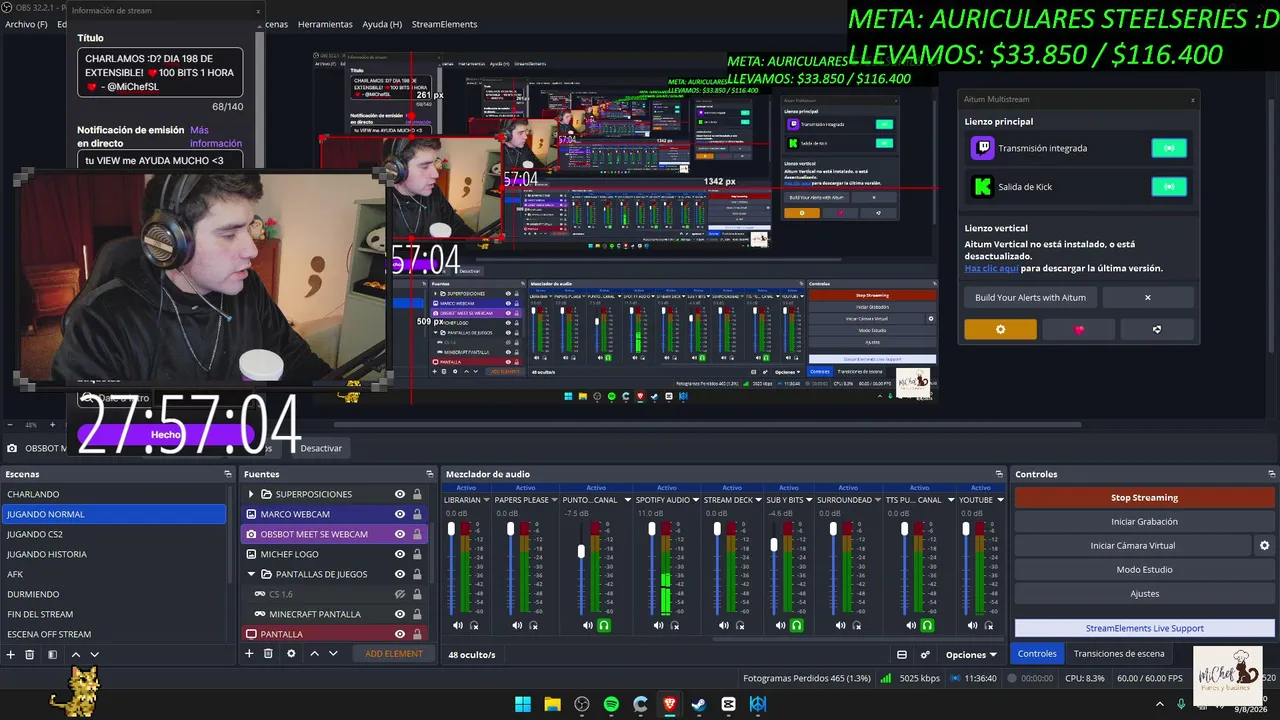Adjust the LIBRARIAN volume fader
1280x720 pixels.
coord(452,528)
